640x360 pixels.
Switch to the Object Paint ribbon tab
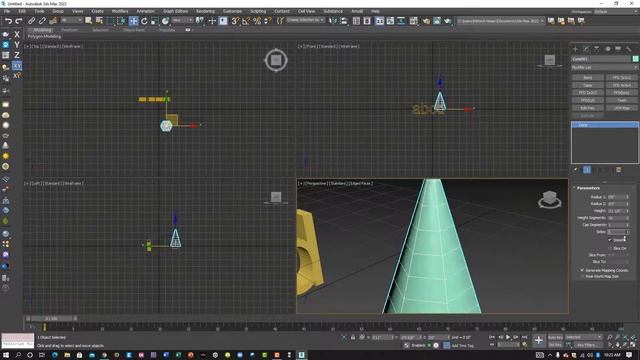tap(134, 30)
